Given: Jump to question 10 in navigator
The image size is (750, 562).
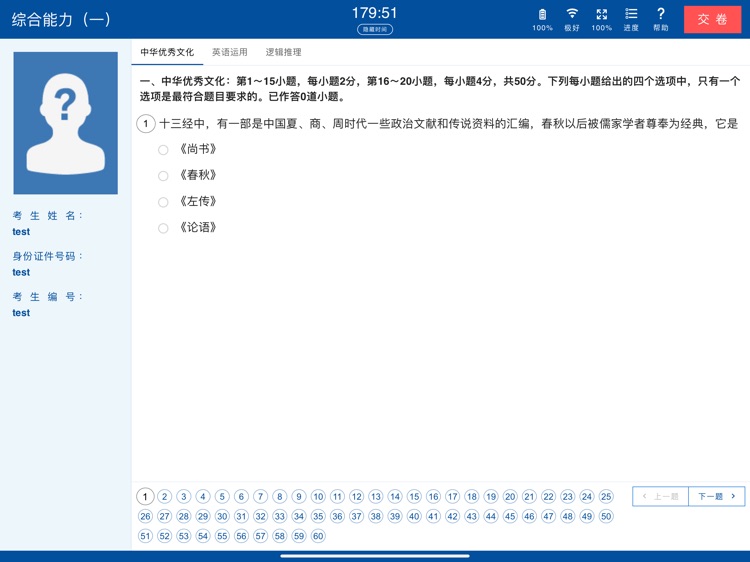Looking at the screenshot, I should click(x=318, y=496).
